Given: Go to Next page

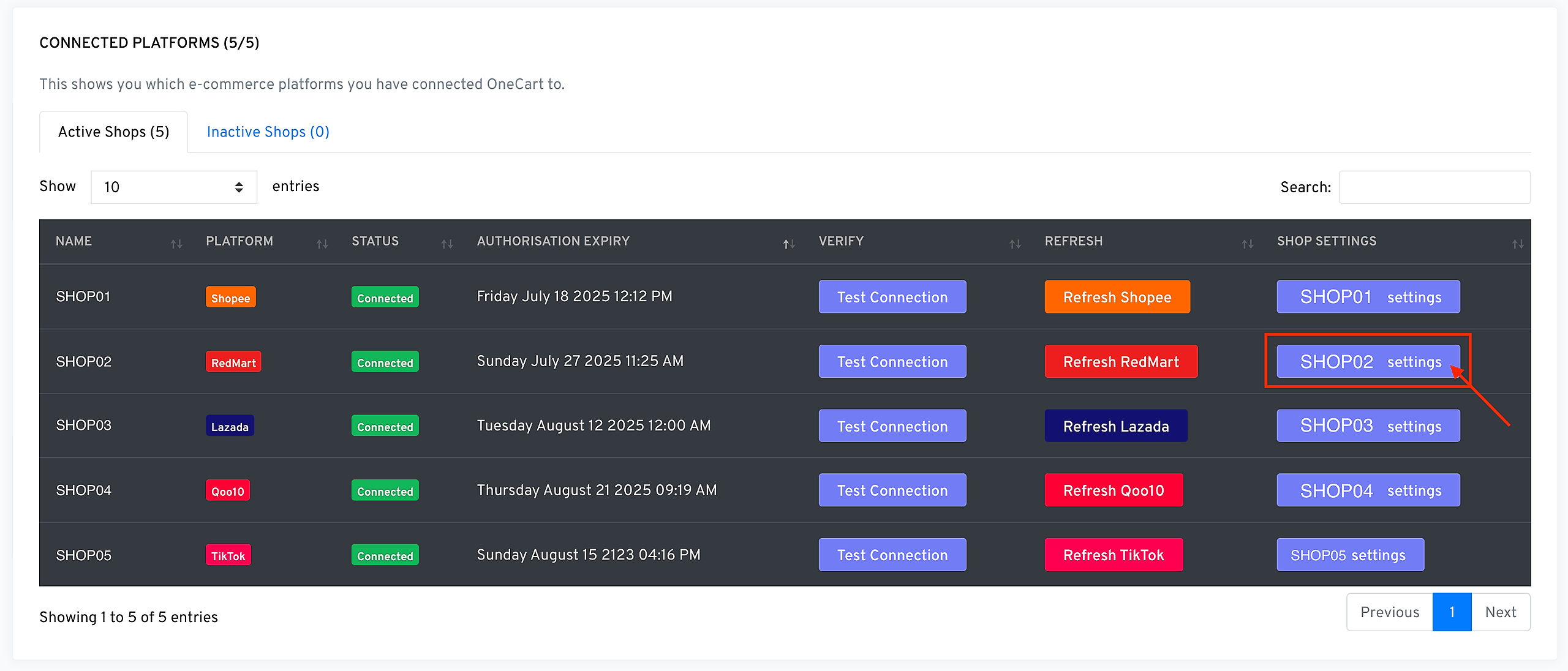Looking at the screenshot, I should [x=1500, y=612].
